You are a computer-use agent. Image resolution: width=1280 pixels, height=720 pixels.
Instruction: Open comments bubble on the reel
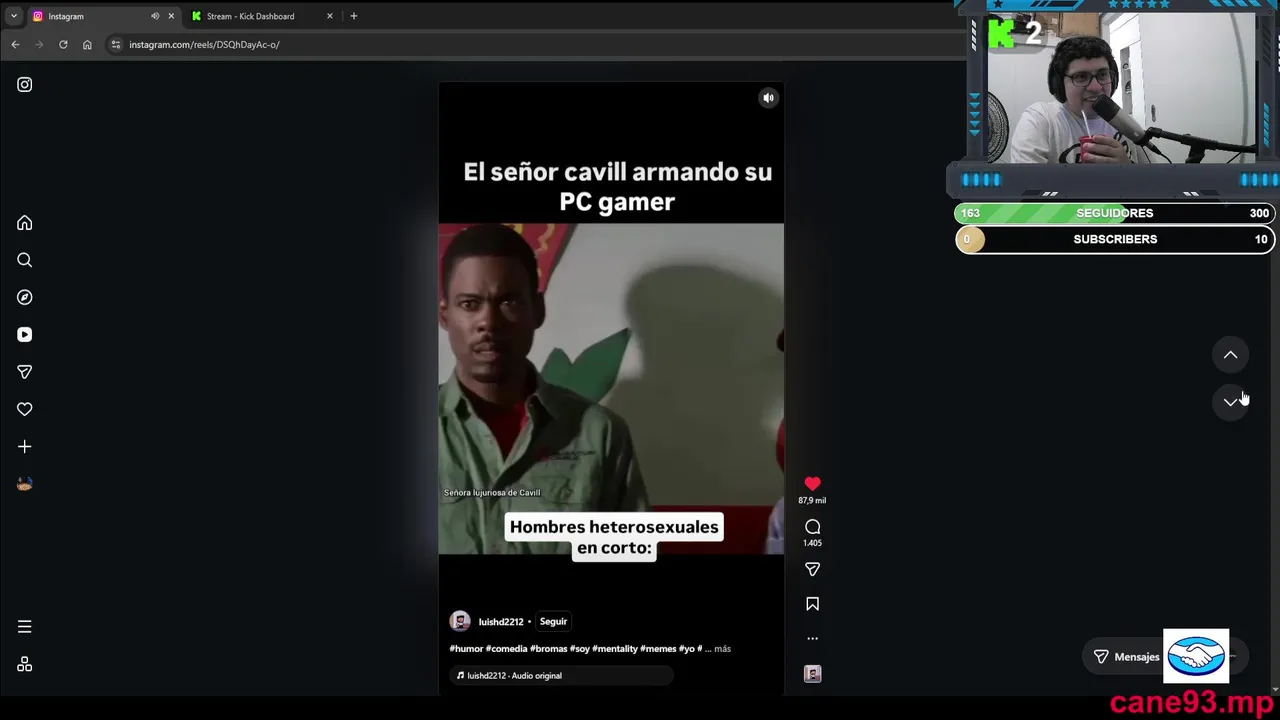(x=812, y=527)
